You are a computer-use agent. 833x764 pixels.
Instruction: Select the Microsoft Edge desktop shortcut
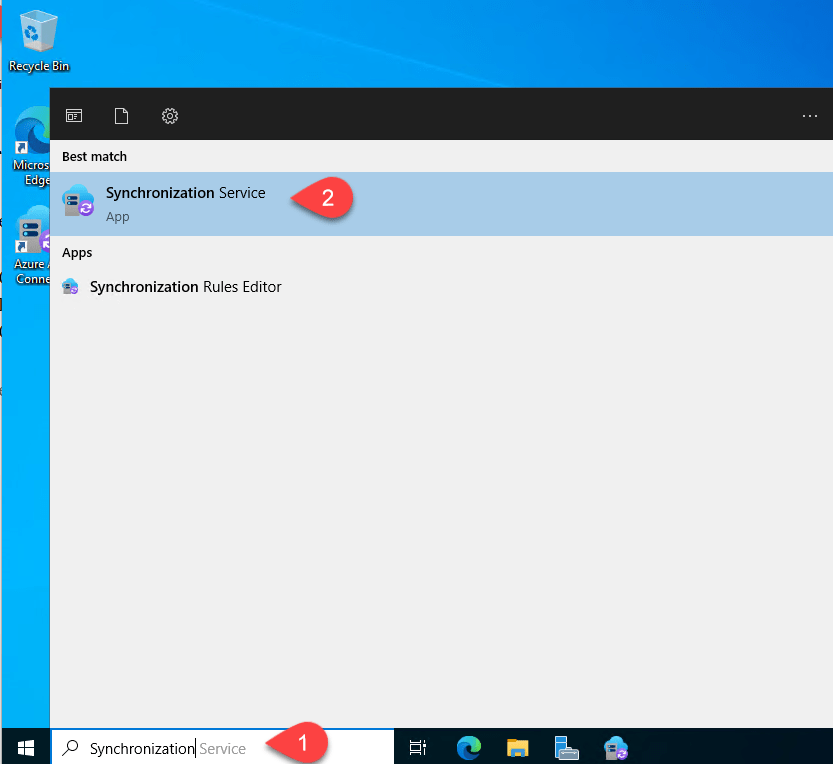pos(30,145)
